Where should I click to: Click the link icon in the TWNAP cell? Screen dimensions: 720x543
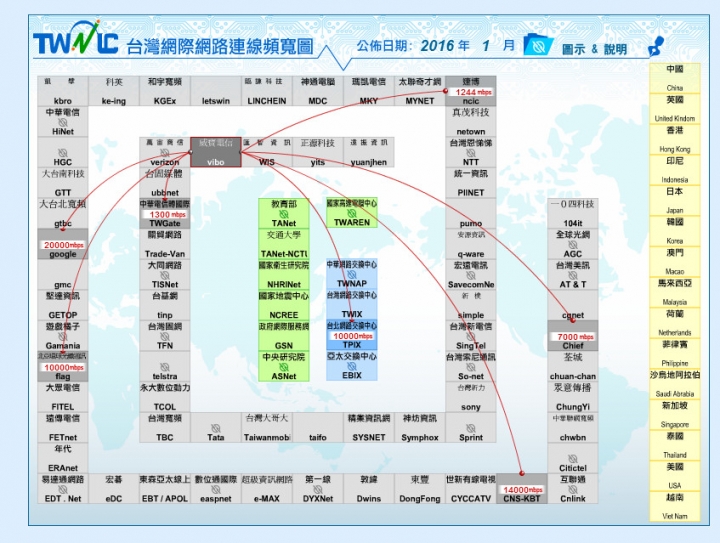click(x=352, y=274)
